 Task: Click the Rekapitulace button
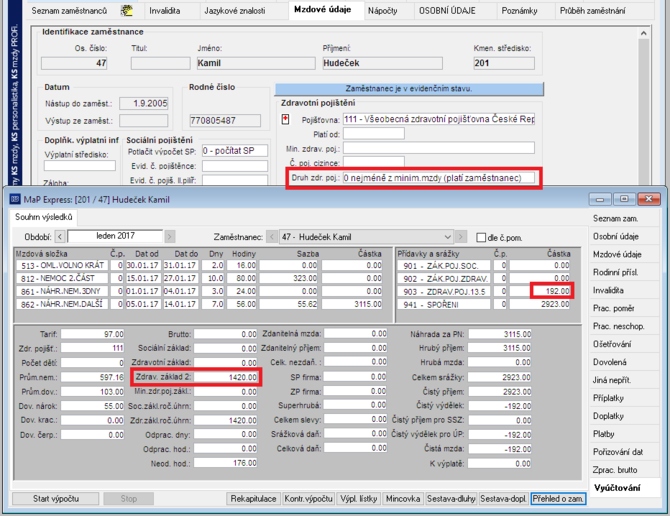pyautogui.click(x=253, y=498)
